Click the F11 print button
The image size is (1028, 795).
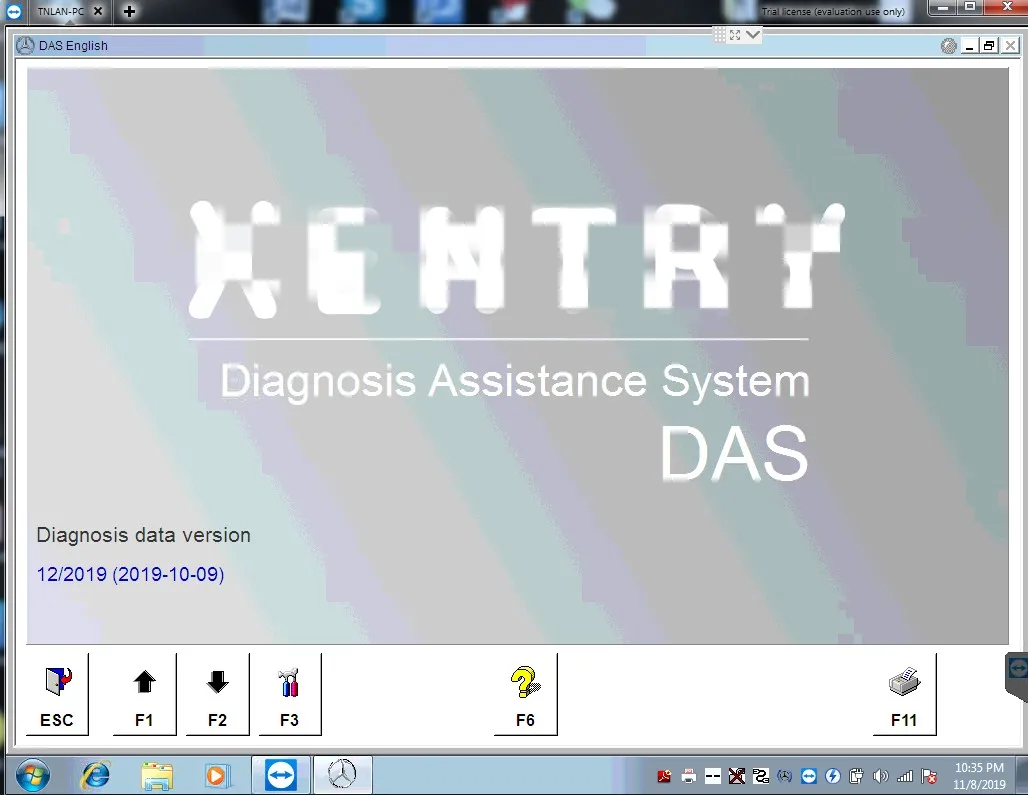pyautogui.click(x=904, y=693)
